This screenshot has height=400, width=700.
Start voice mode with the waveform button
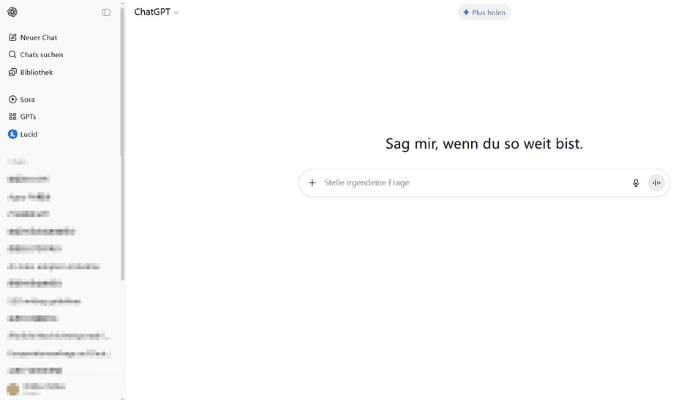coord(656,183)
